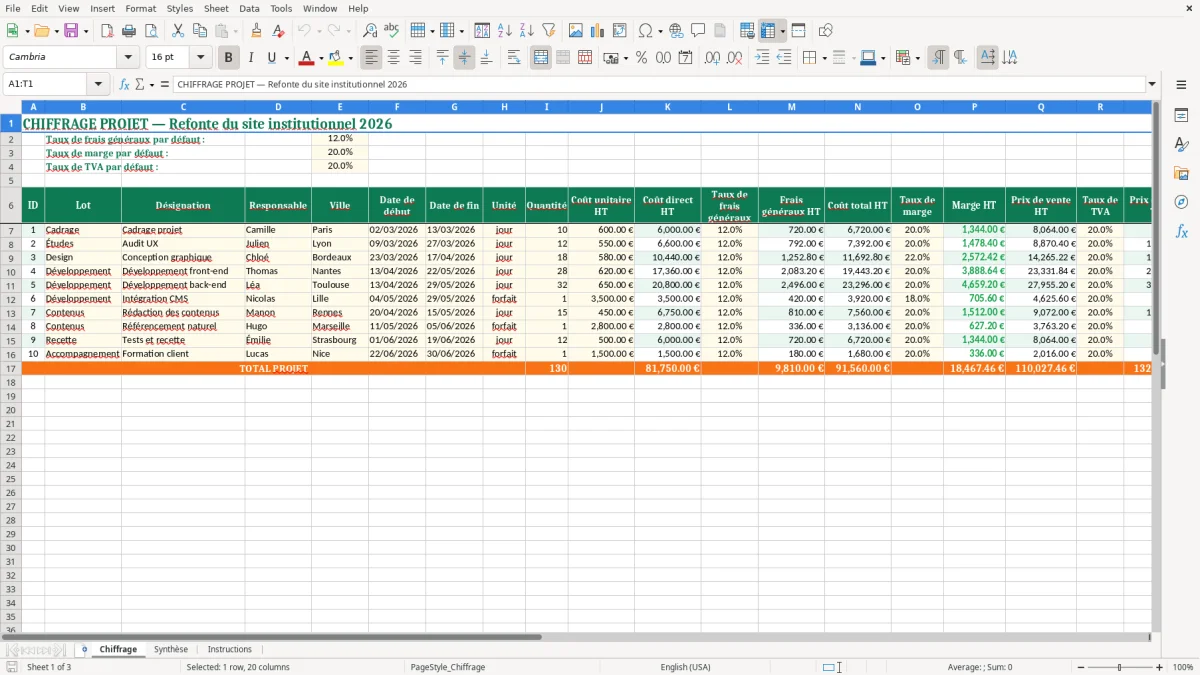Toggle Bold formatting

[x=229, y=58]
